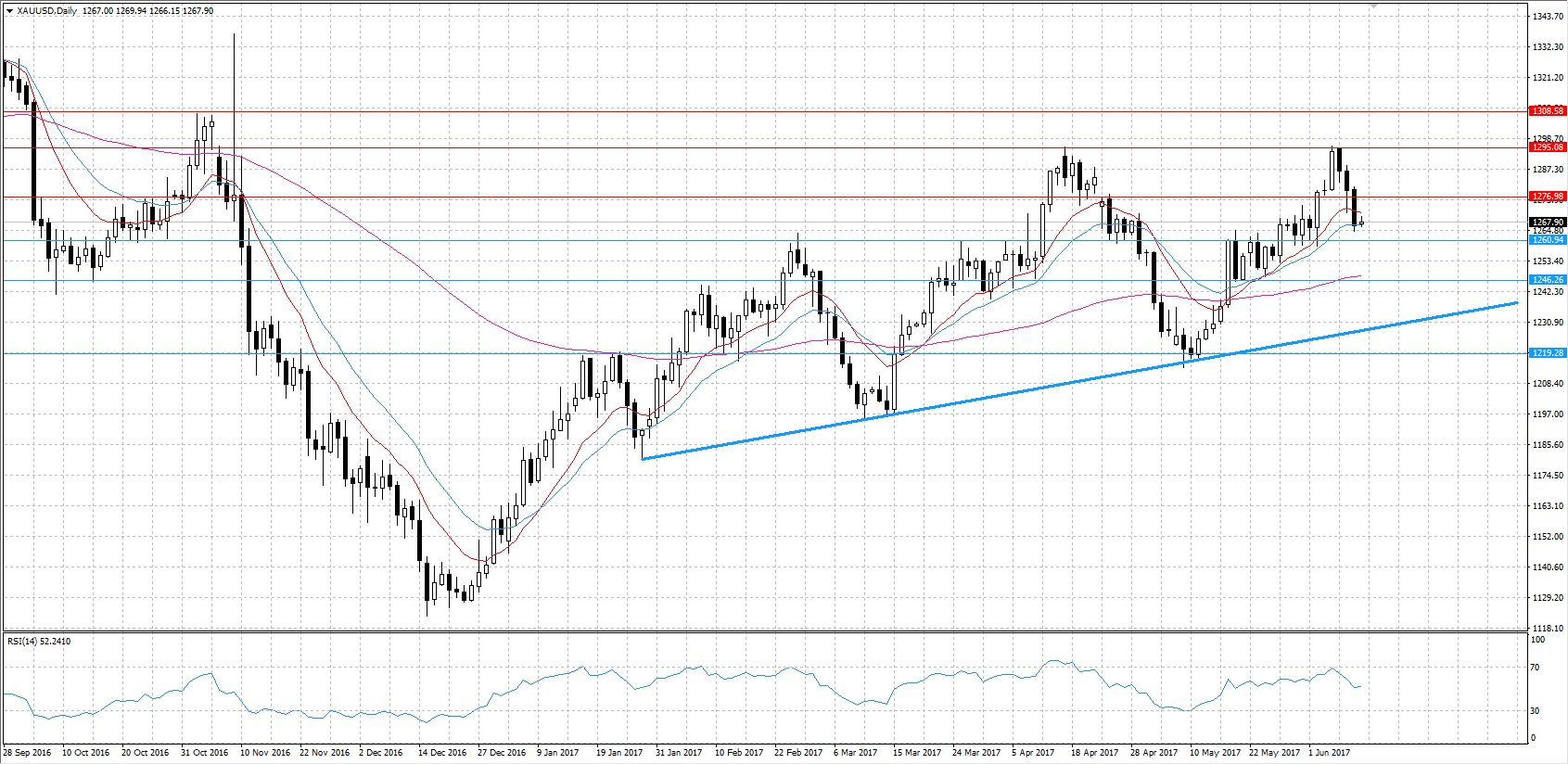This screenshot has height=764, width=1568.
Task: Select the blue horizontal line at 1246.26
Action: (764, 280)
